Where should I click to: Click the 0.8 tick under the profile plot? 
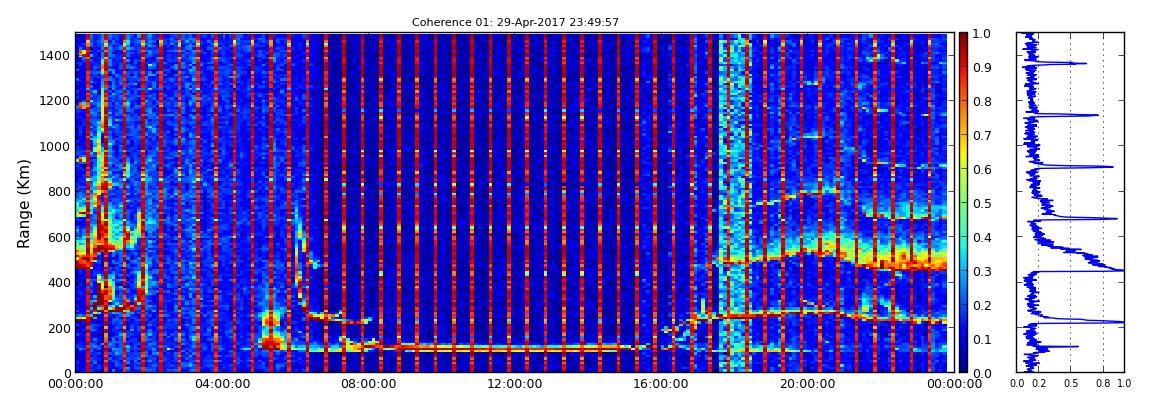[1103, 384]
